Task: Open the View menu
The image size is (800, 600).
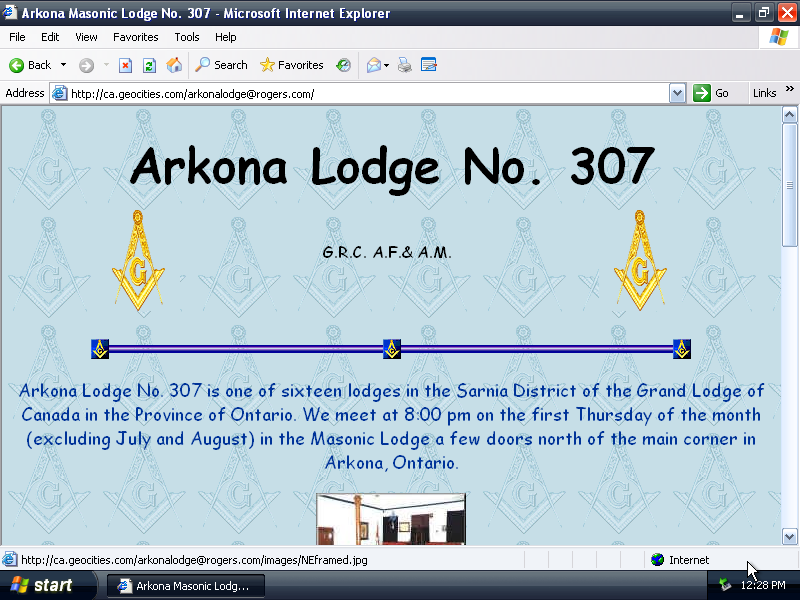Action: (86, 37)
